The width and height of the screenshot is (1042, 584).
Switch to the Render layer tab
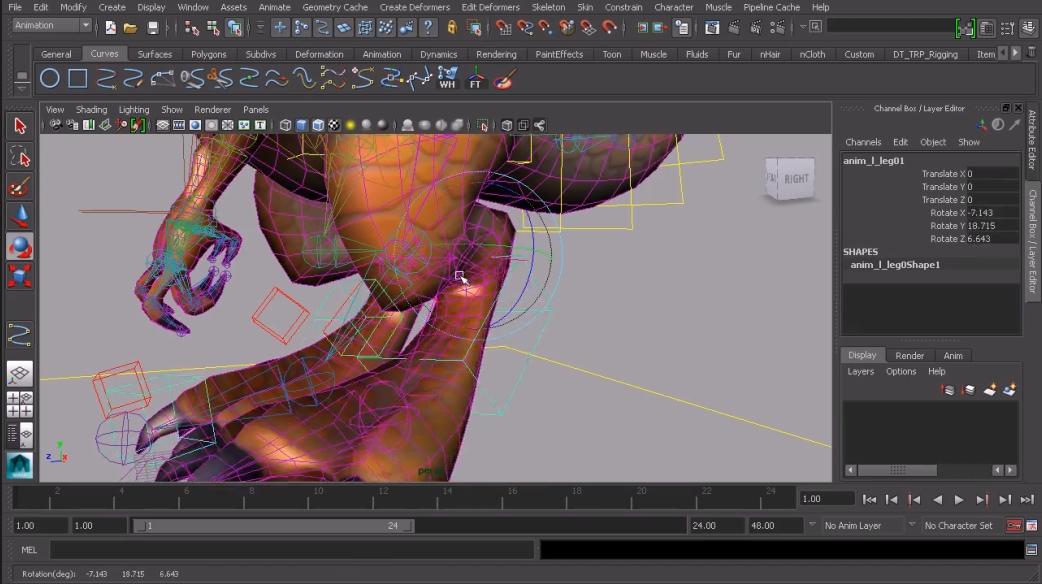coord(909,355)
